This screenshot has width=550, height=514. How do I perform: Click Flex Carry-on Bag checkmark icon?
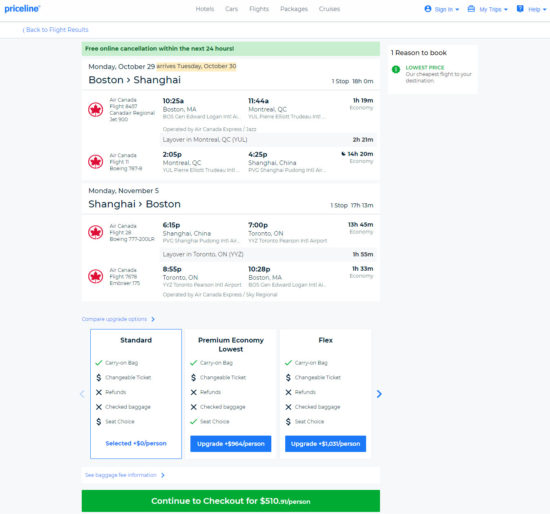point(288,363)
